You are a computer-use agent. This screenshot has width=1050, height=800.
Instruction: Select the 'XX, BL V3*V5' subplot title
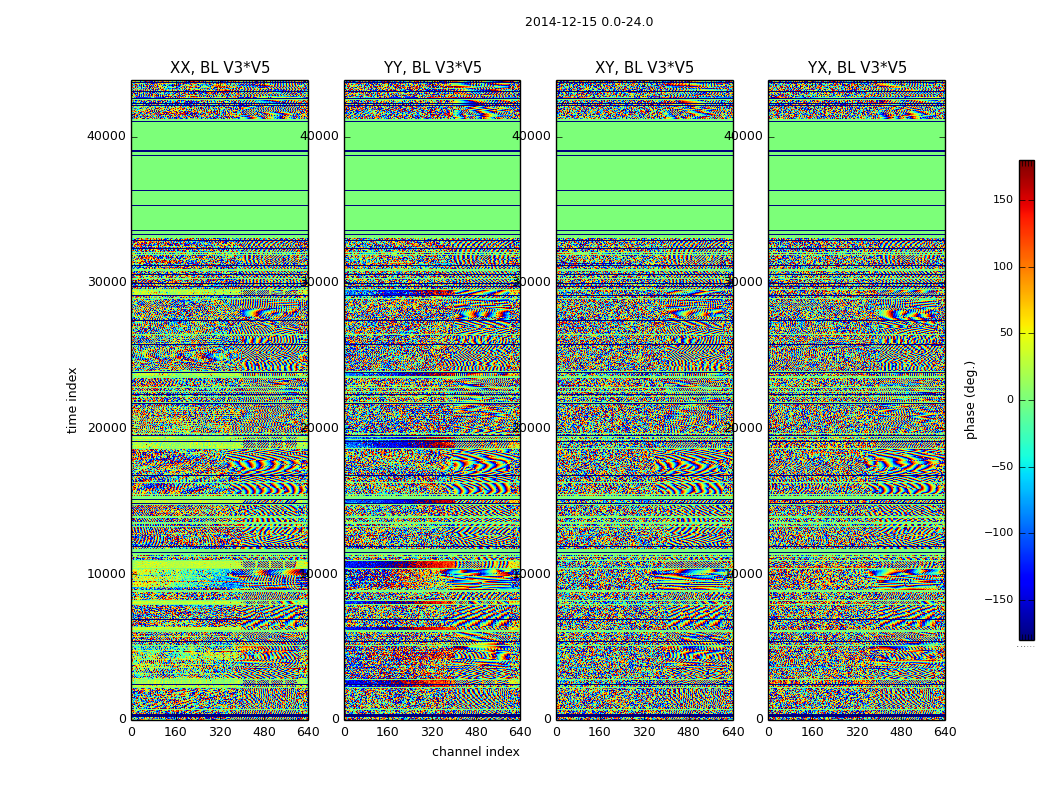click(x=220, y=68)
